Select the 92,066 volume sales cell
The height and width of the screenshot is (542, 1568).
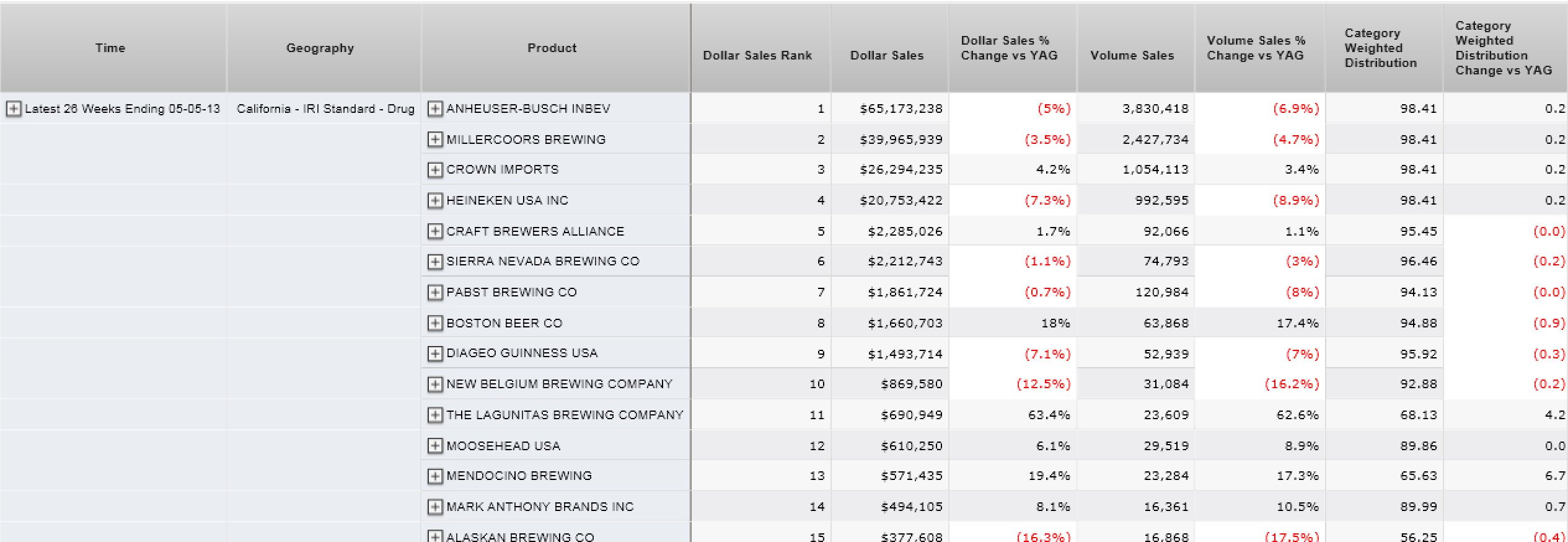coord(1136,231)
